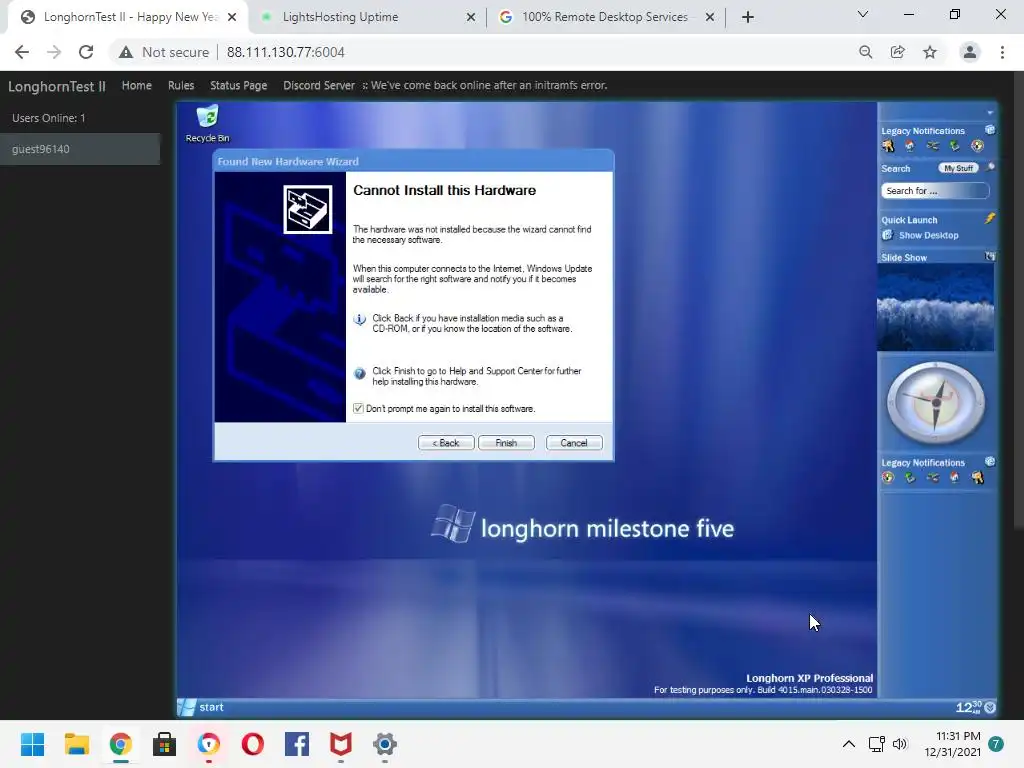Open File Explorer from taskbar
This screenshot has width=1024, height=768.
[76, 744]
